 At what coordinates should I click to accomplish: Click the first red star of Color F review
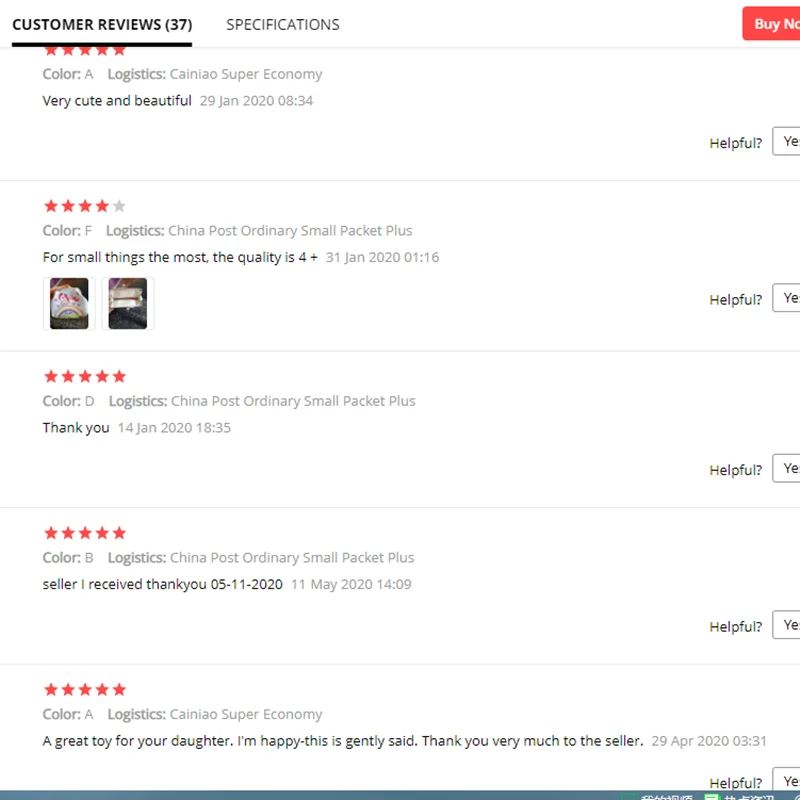tap(51, 206)
